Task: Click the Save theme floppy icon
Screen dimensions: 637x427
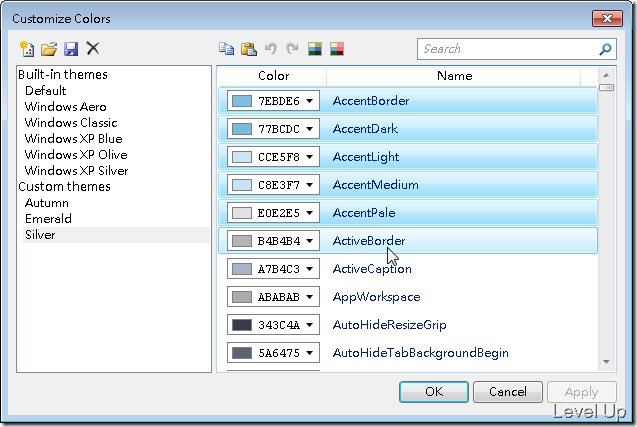Action: pyautogui.click(x=71, y=49)
